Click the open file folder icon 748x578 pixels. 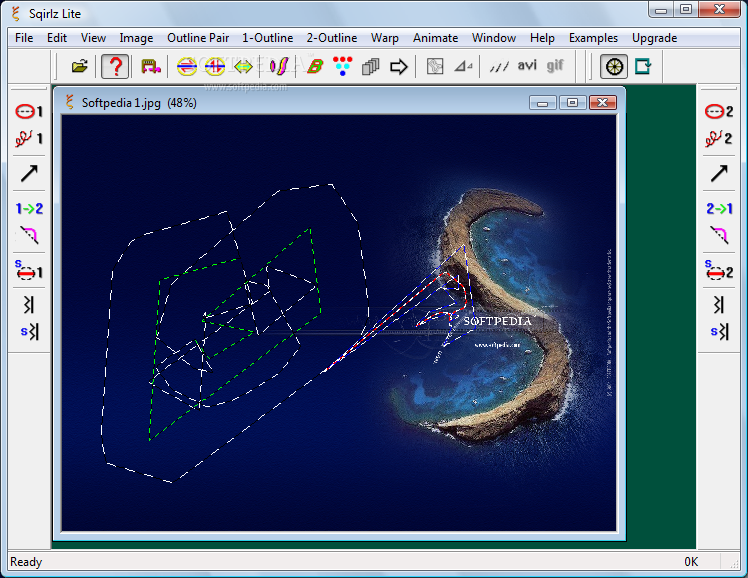pyautogui.click(x=80, y=66)
